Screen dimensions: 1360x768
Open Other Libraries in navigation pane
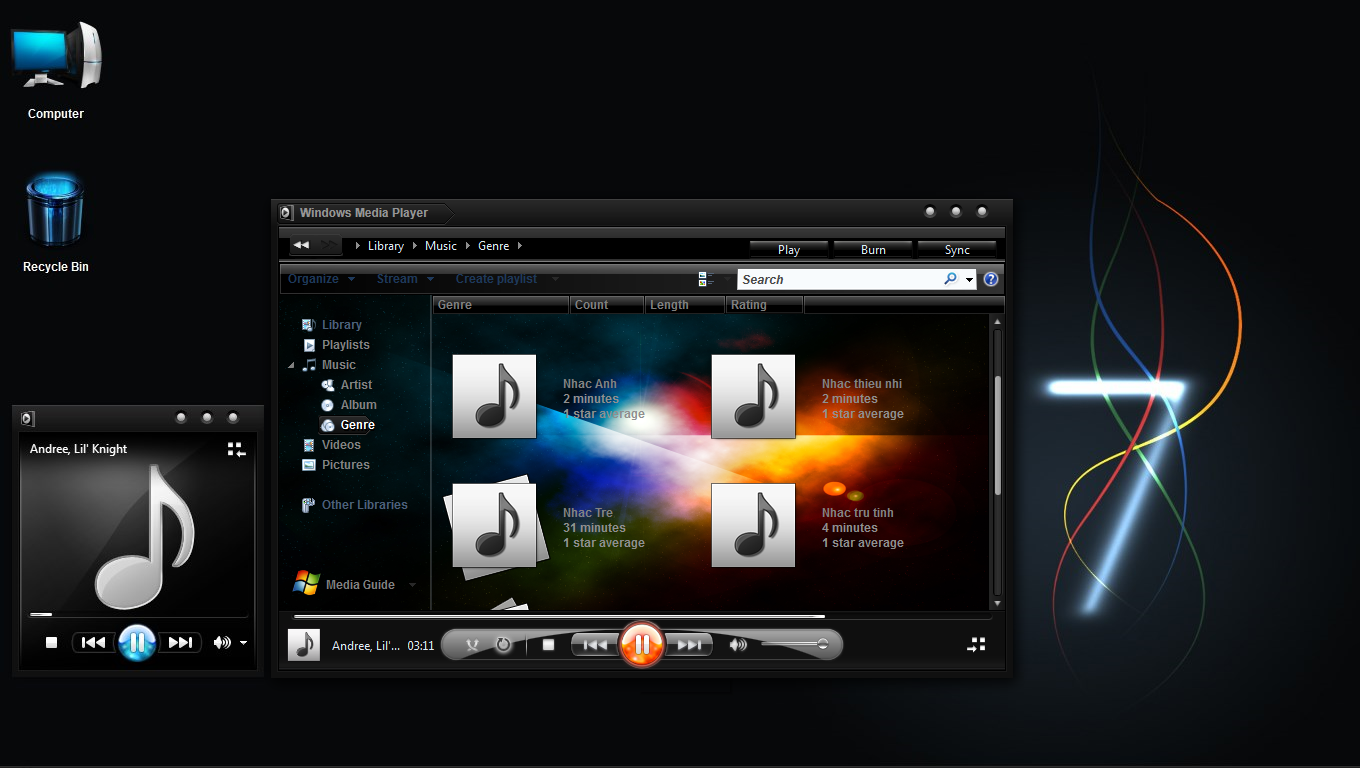point(355,505)
